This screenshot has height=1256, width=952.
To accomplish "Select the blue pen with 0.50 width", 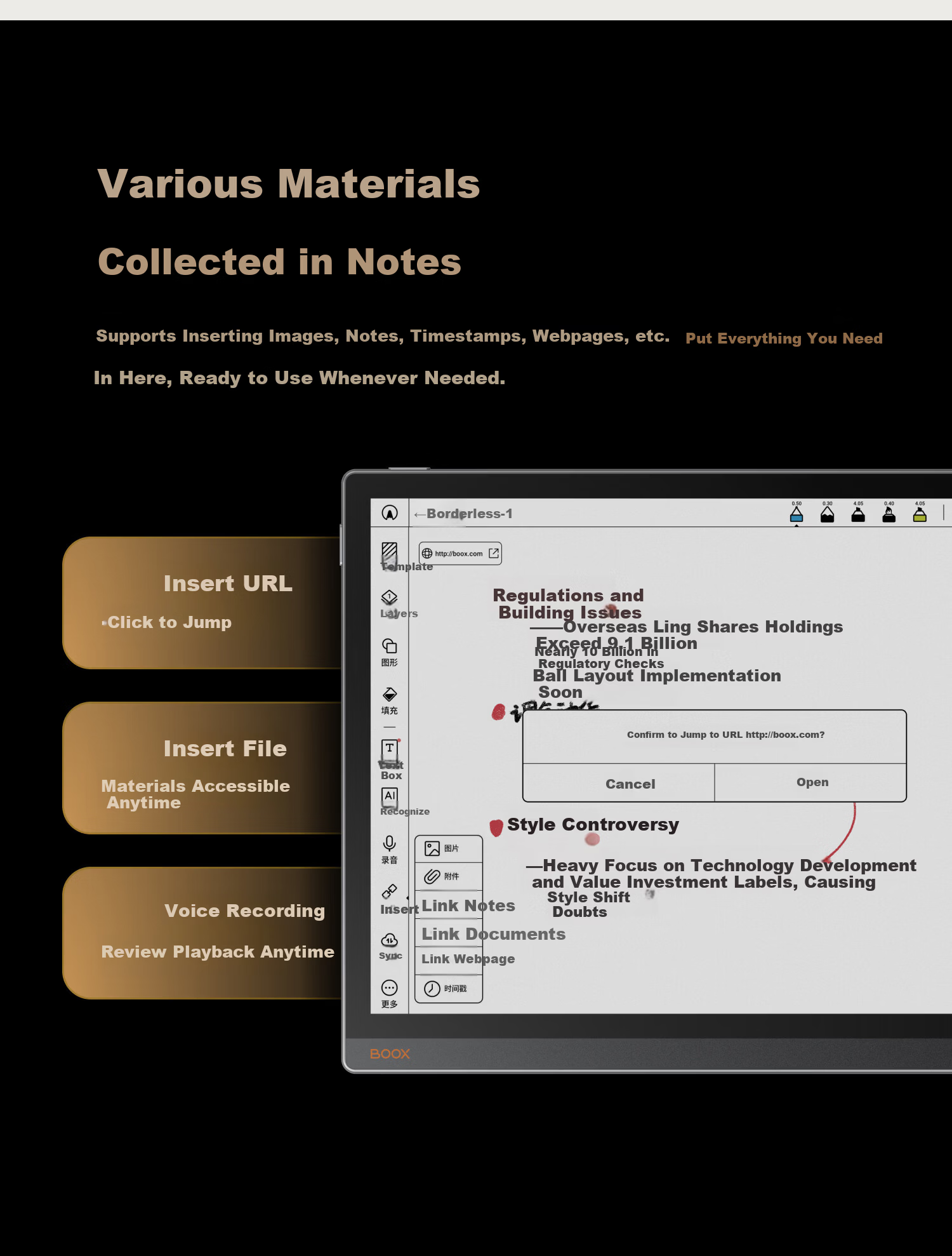I will point(797,512).
